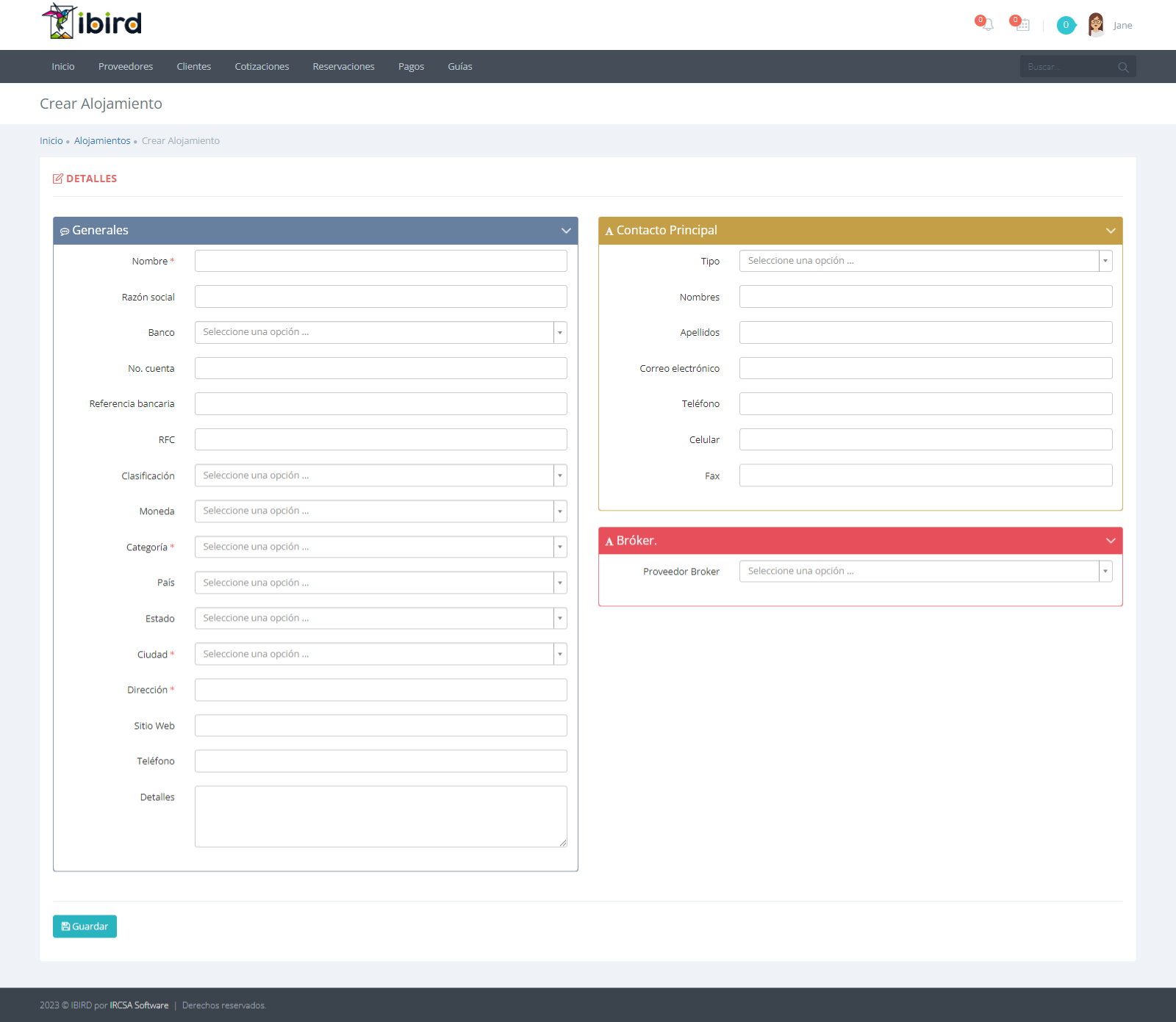Click the Generales comment icon
Screen dimensions: 1176x1022
click(x=65, y=231)
